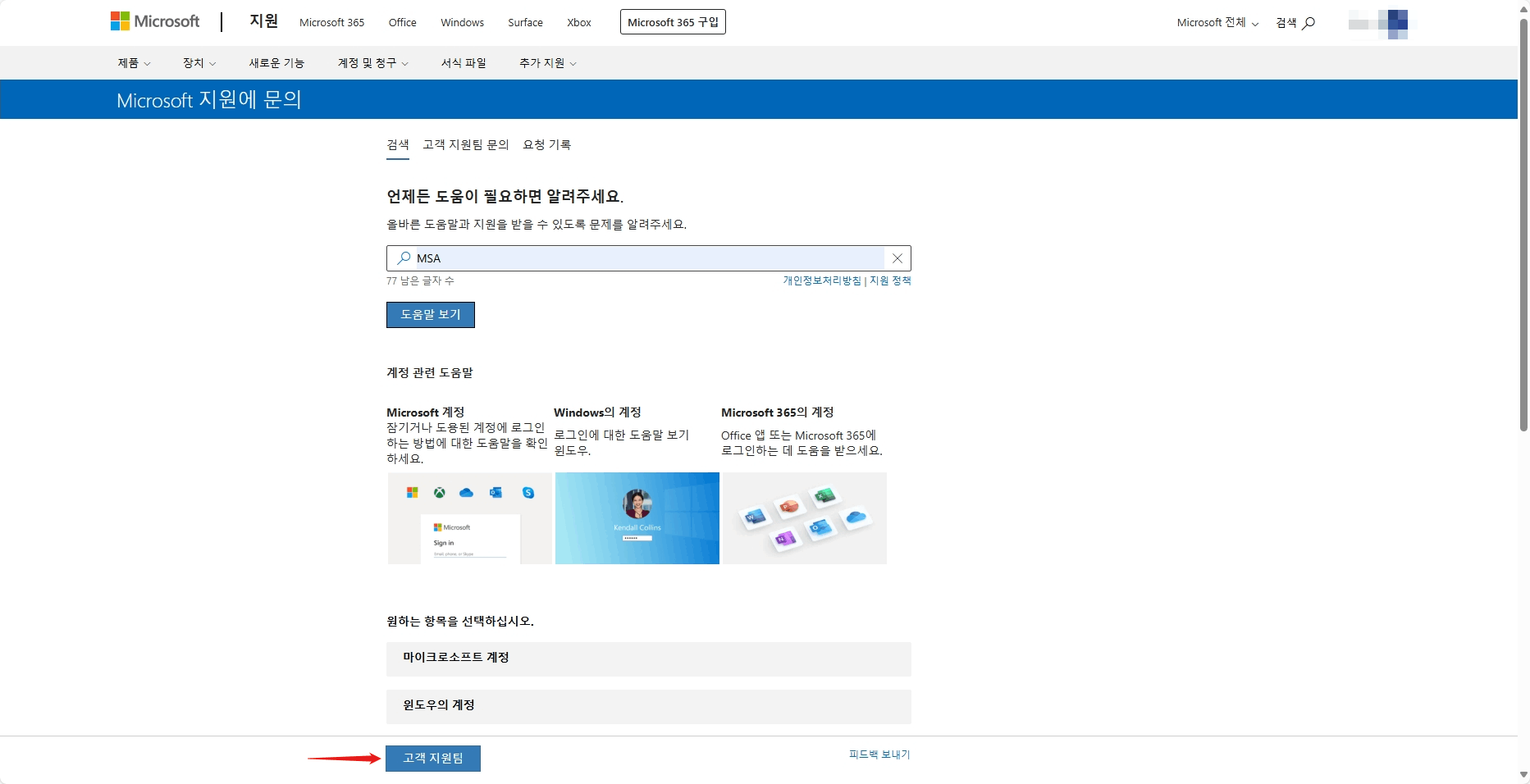Expand the 장치 menu
This screenshot has width=1530, height=784.
coord(199,63)
